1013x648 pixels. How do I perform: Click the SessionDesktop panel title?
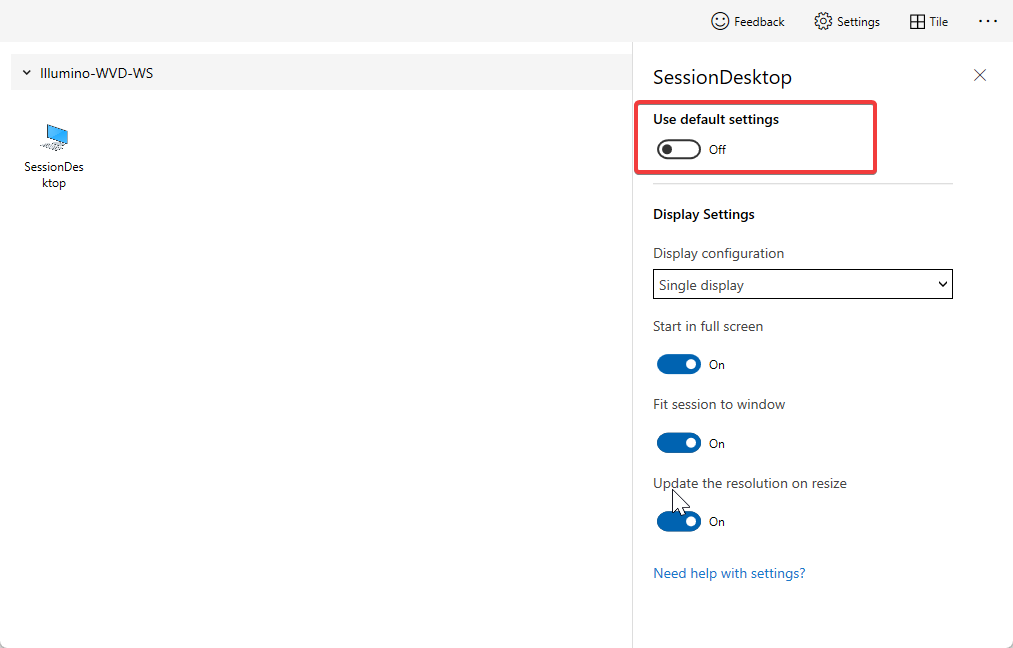[722, 77]
